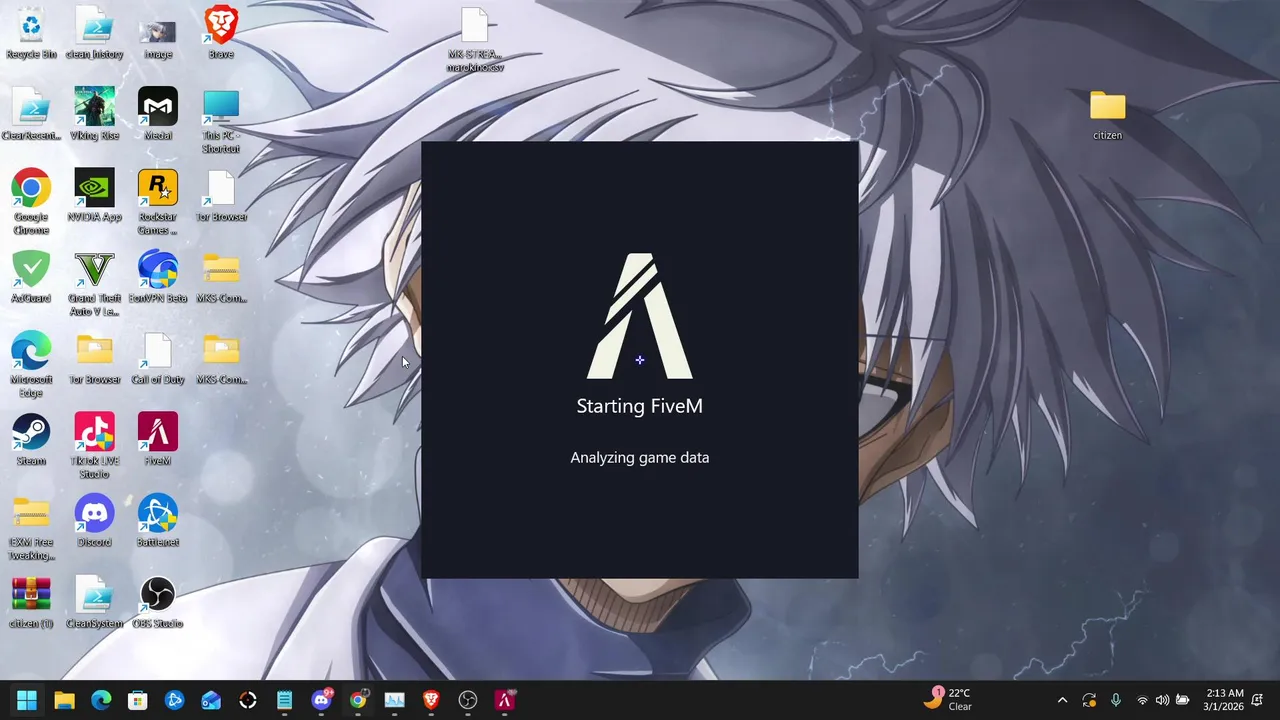Screen dimensions: 1280x720
Task: Open Notepad from the taskbar
Action: [284, 700]
